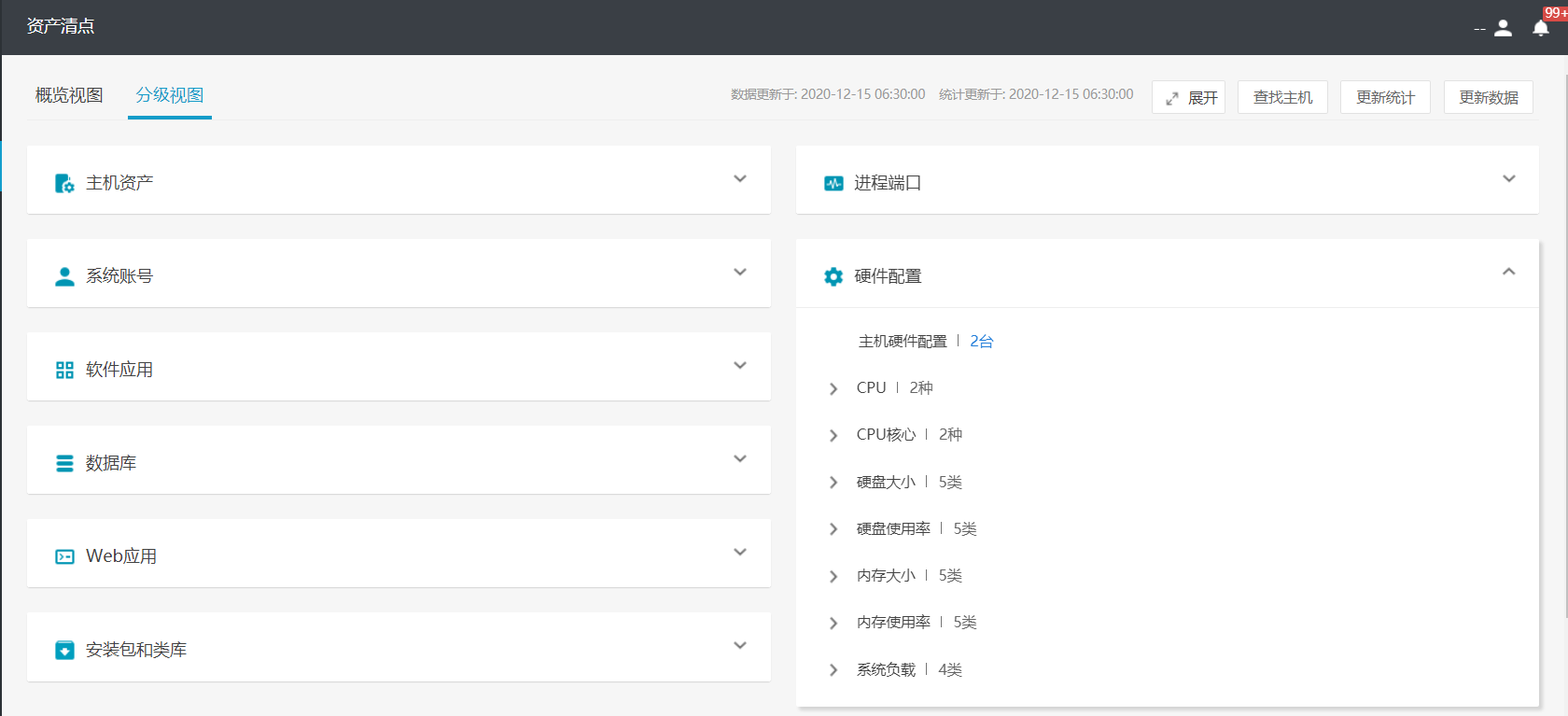
Task: Click the 资产清点 page title
Action: (x=61, y=26)
